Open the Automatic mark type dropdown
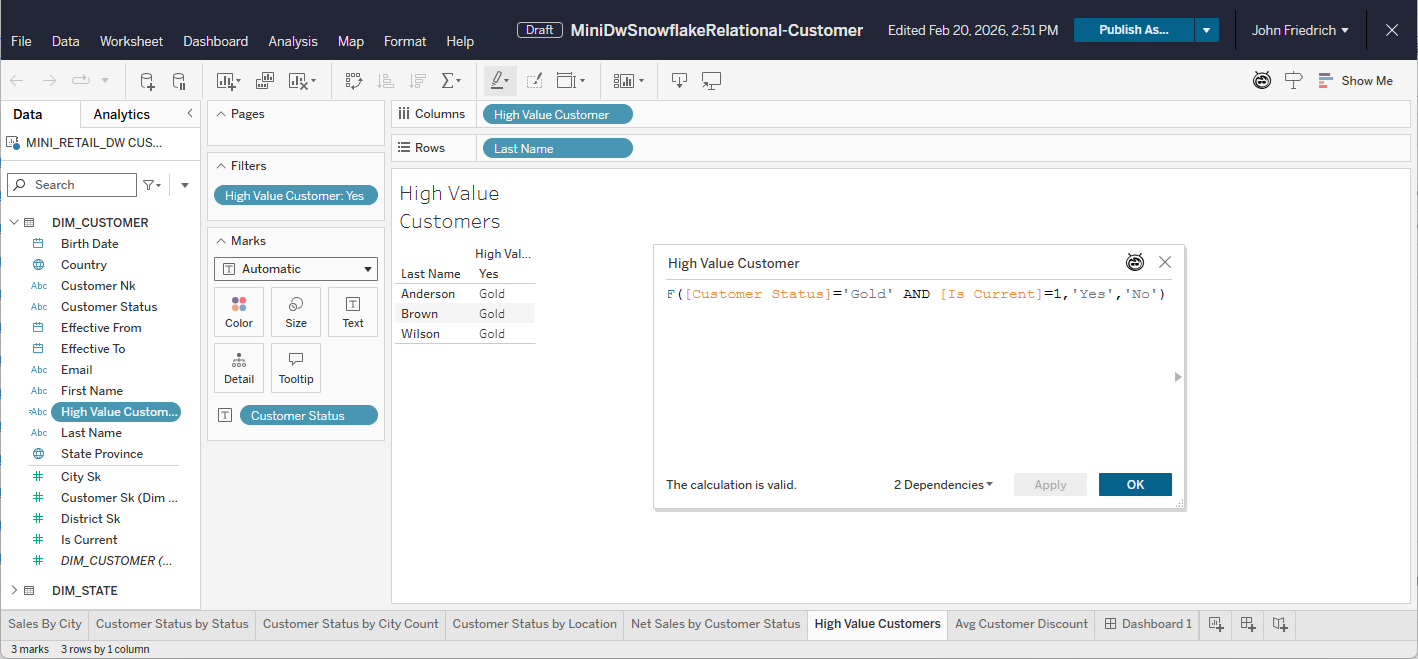The width and height of the screenshot is (1418, 659). (295, 269)
